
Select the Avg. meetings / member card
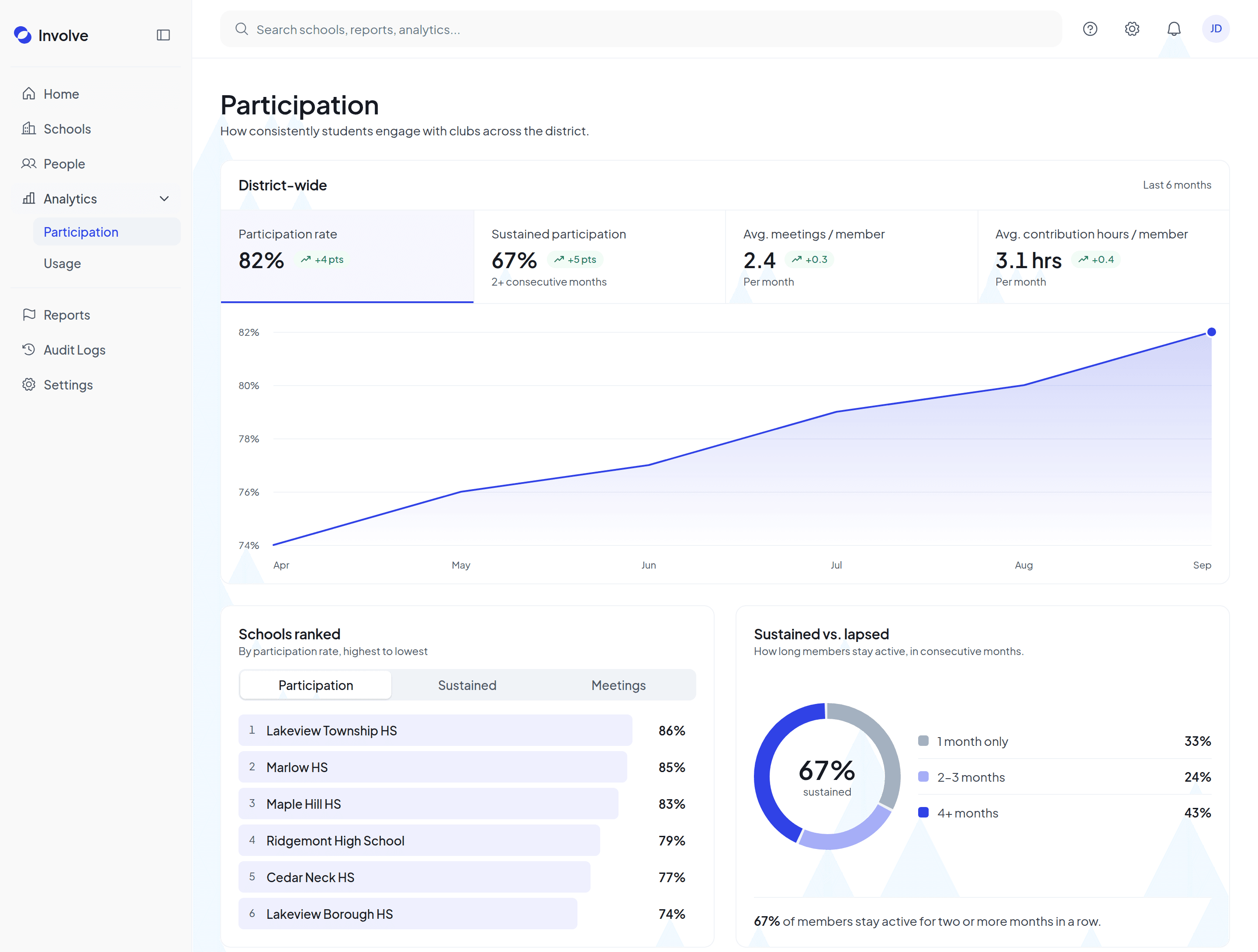point(851,256)
